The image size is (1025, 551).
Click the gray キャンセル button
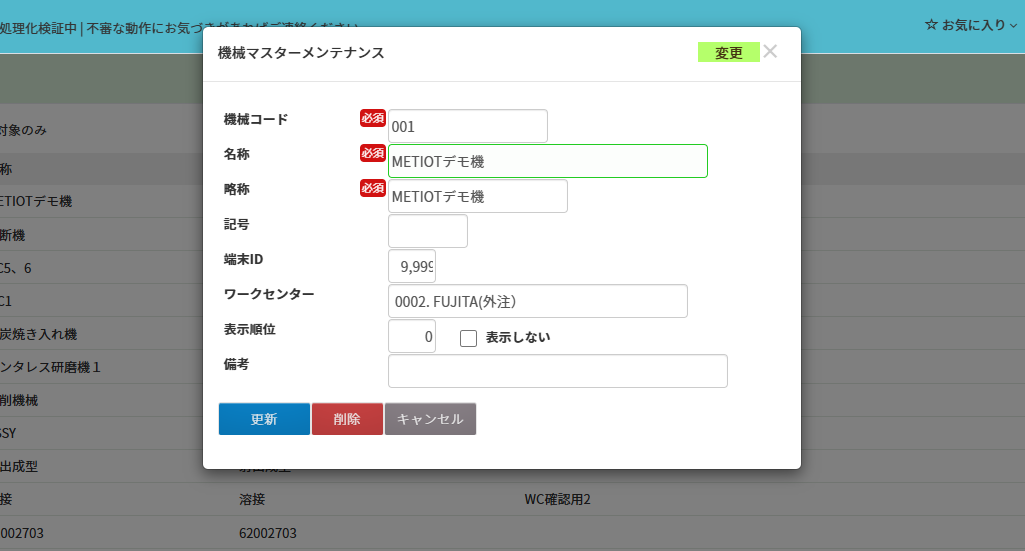click(x=430, y=419)
